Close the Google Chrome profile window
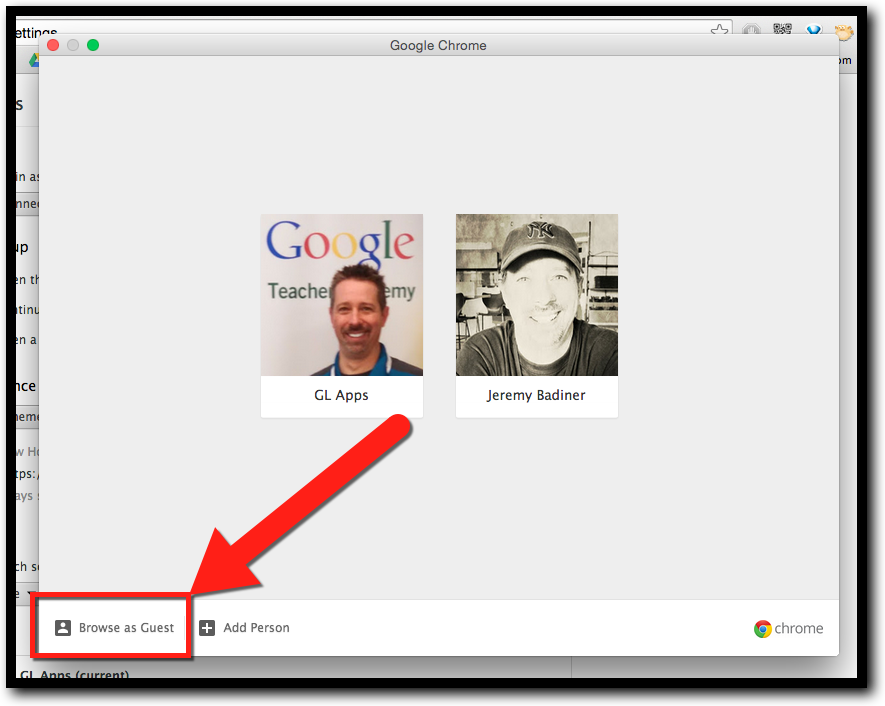 pos(53,45)
